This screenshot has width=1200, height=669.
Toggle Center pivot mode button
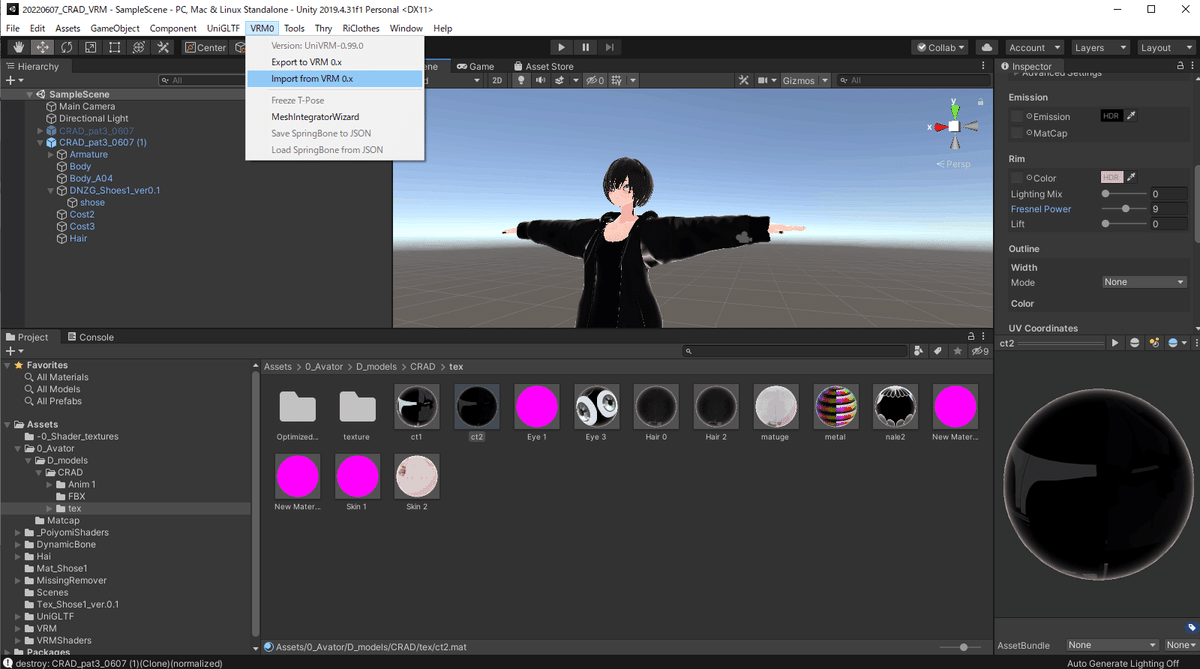point(205,47)
